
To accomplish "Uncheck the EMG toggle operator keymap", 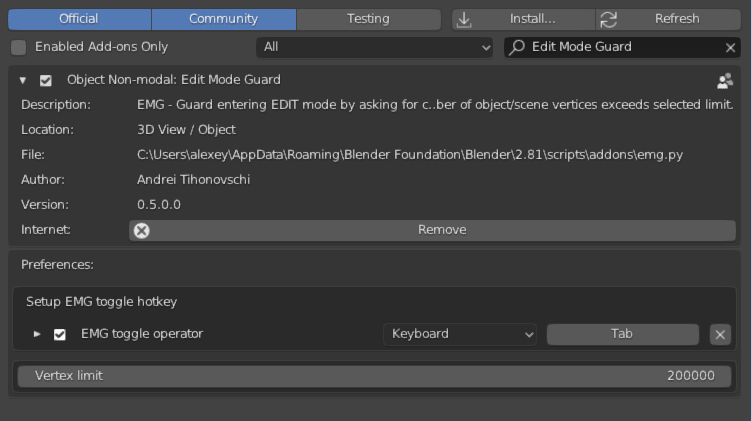I will [60, 334].
